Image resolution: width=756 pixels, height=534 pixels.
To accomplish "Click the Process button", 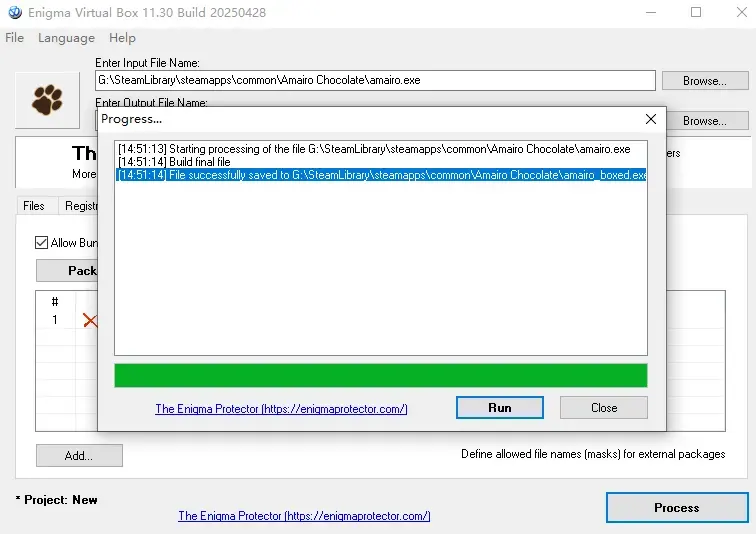I will click(x=677, y=507).
